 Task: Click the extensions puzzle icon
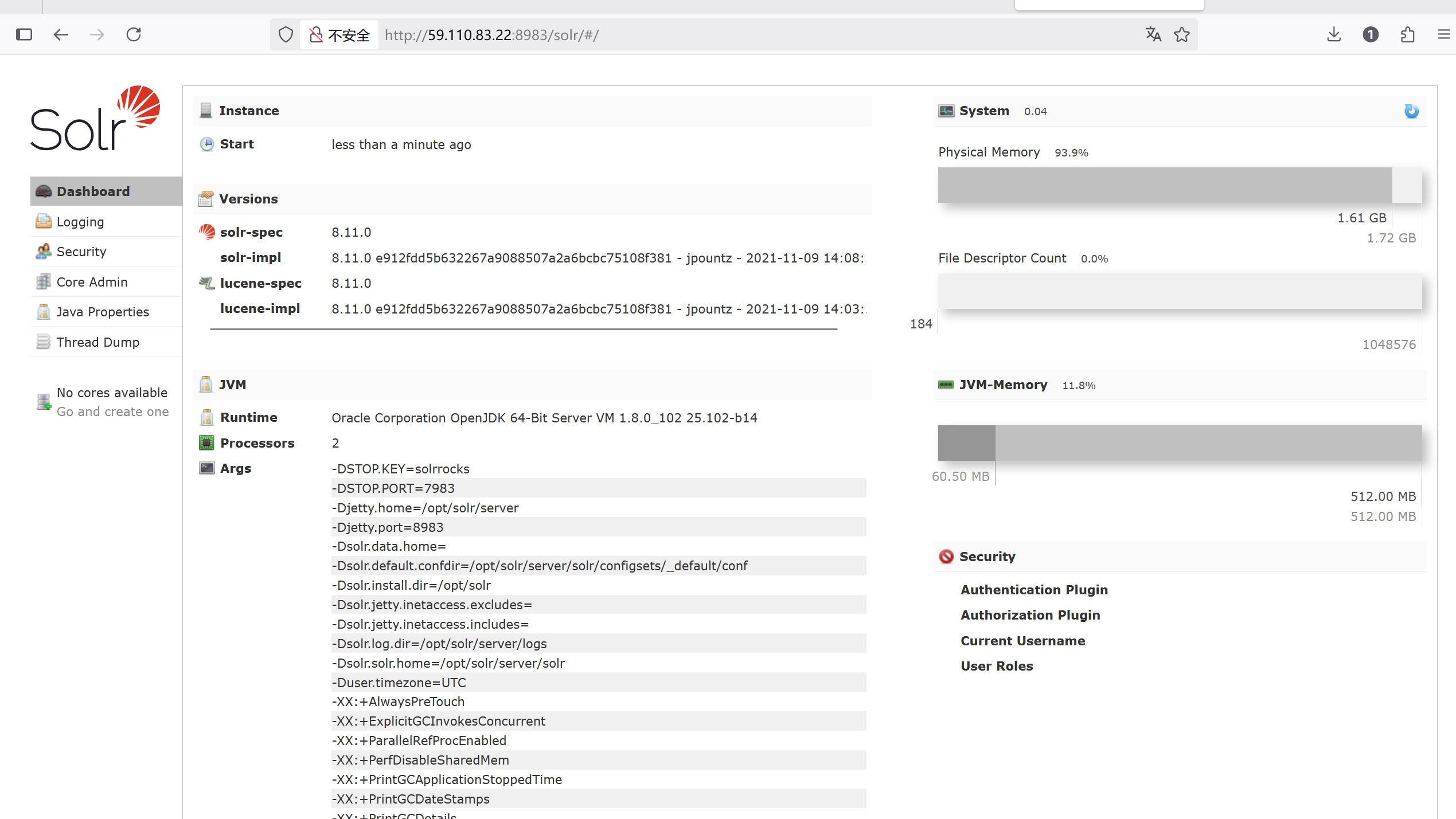[x=1407, y=35]
